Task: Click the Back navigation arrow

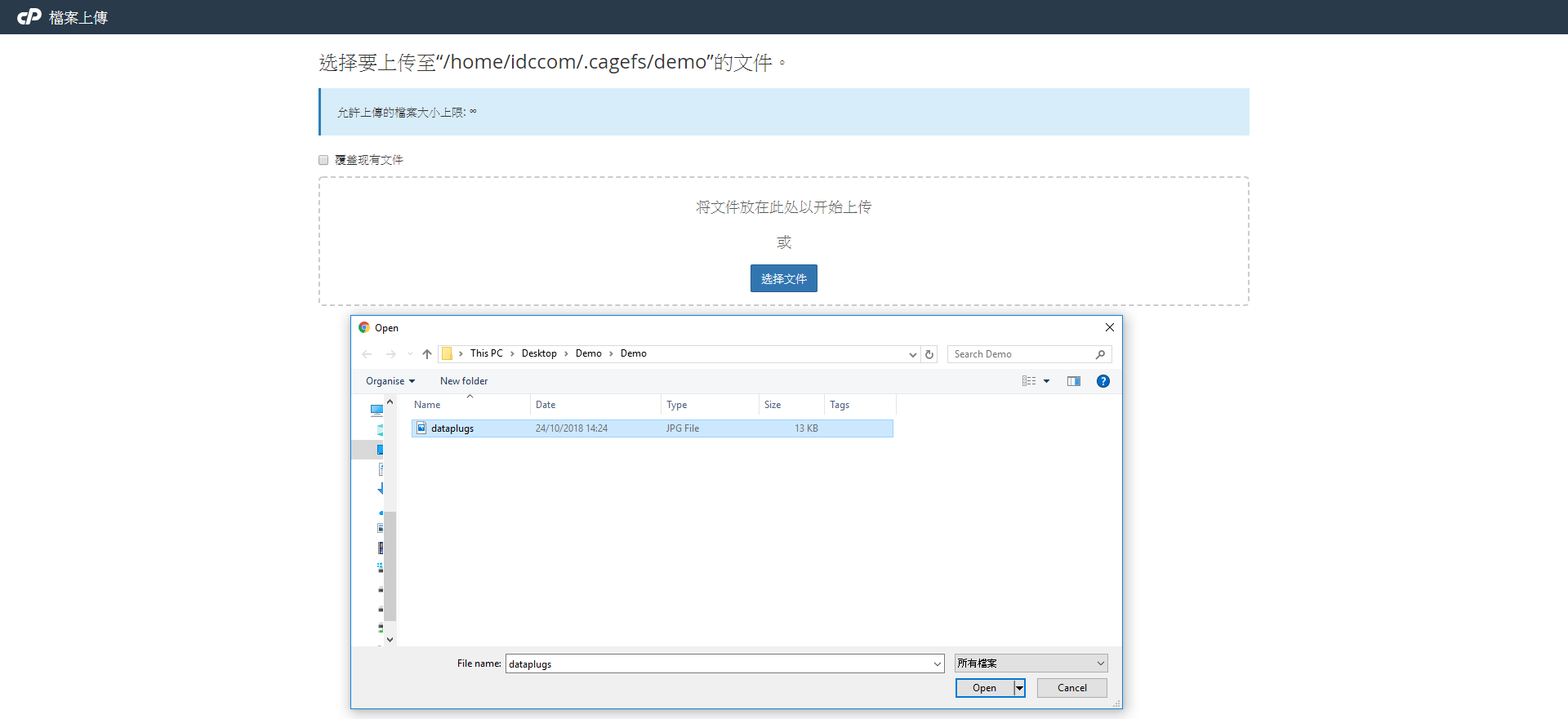Action: [x=367, y=354]
